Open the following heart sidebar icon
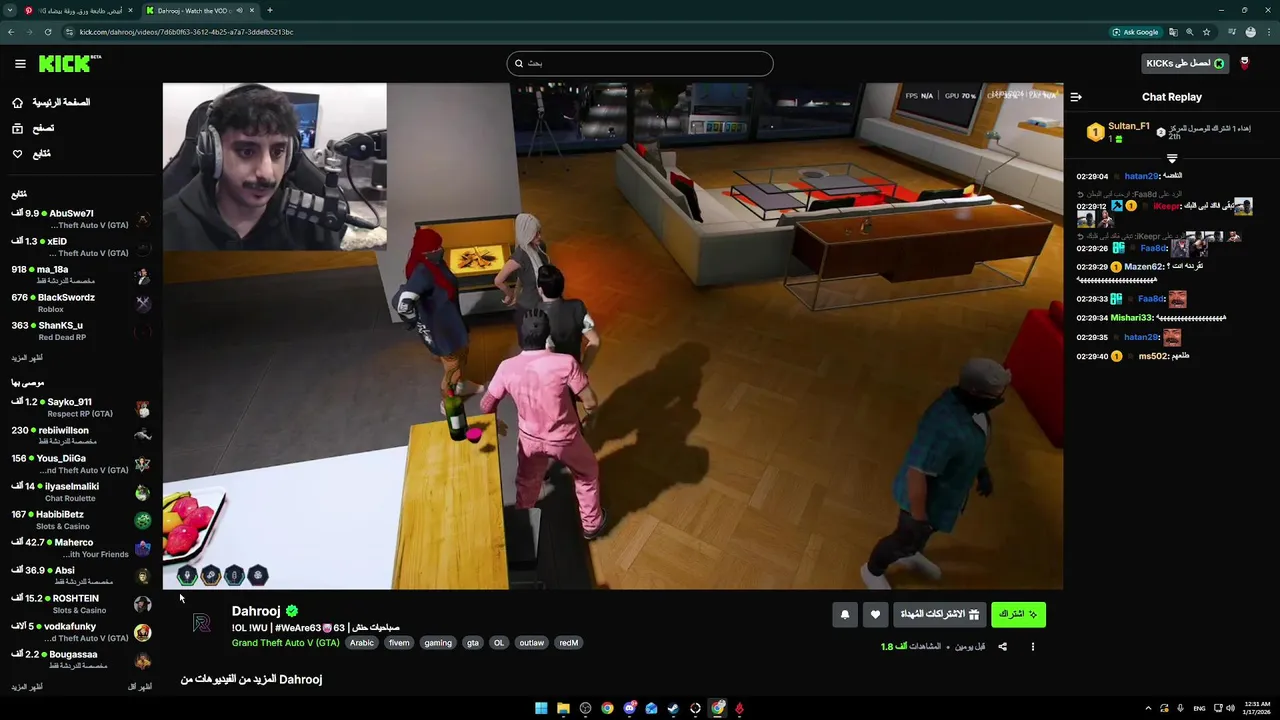This screenshot has height=720, width=1280. [17, 154]
